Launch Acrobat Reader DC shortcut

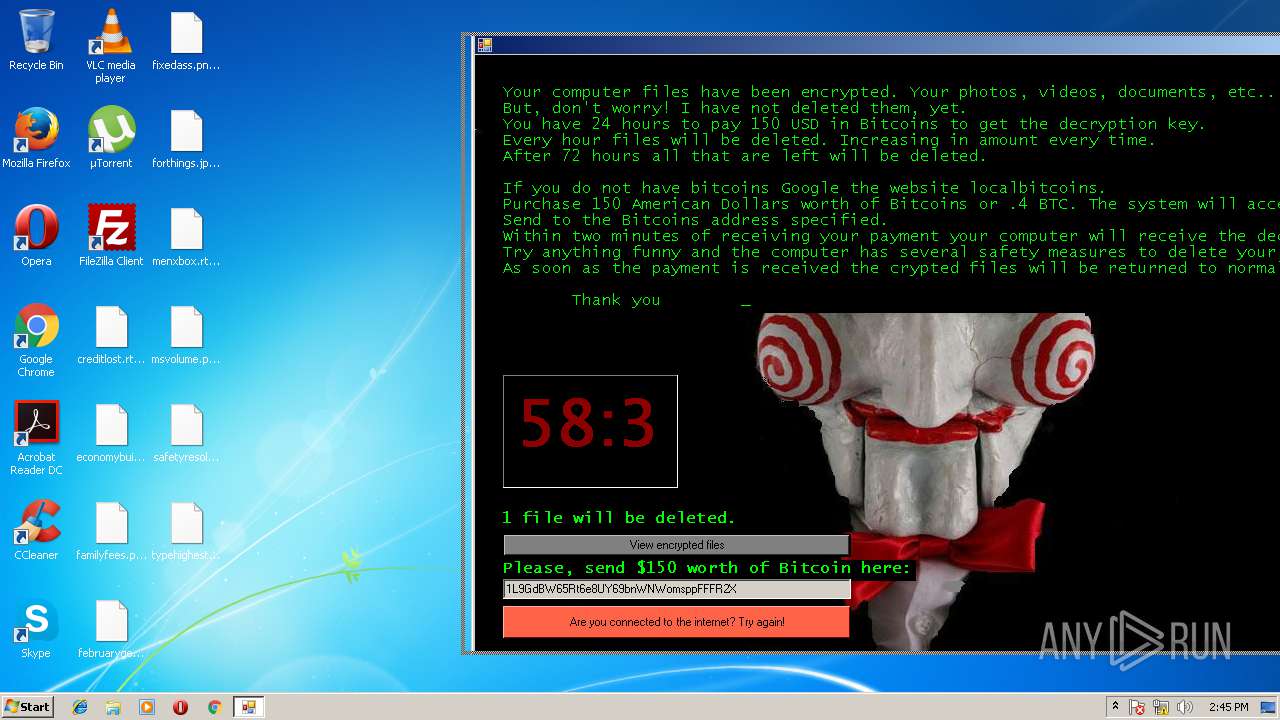point(36,438)
